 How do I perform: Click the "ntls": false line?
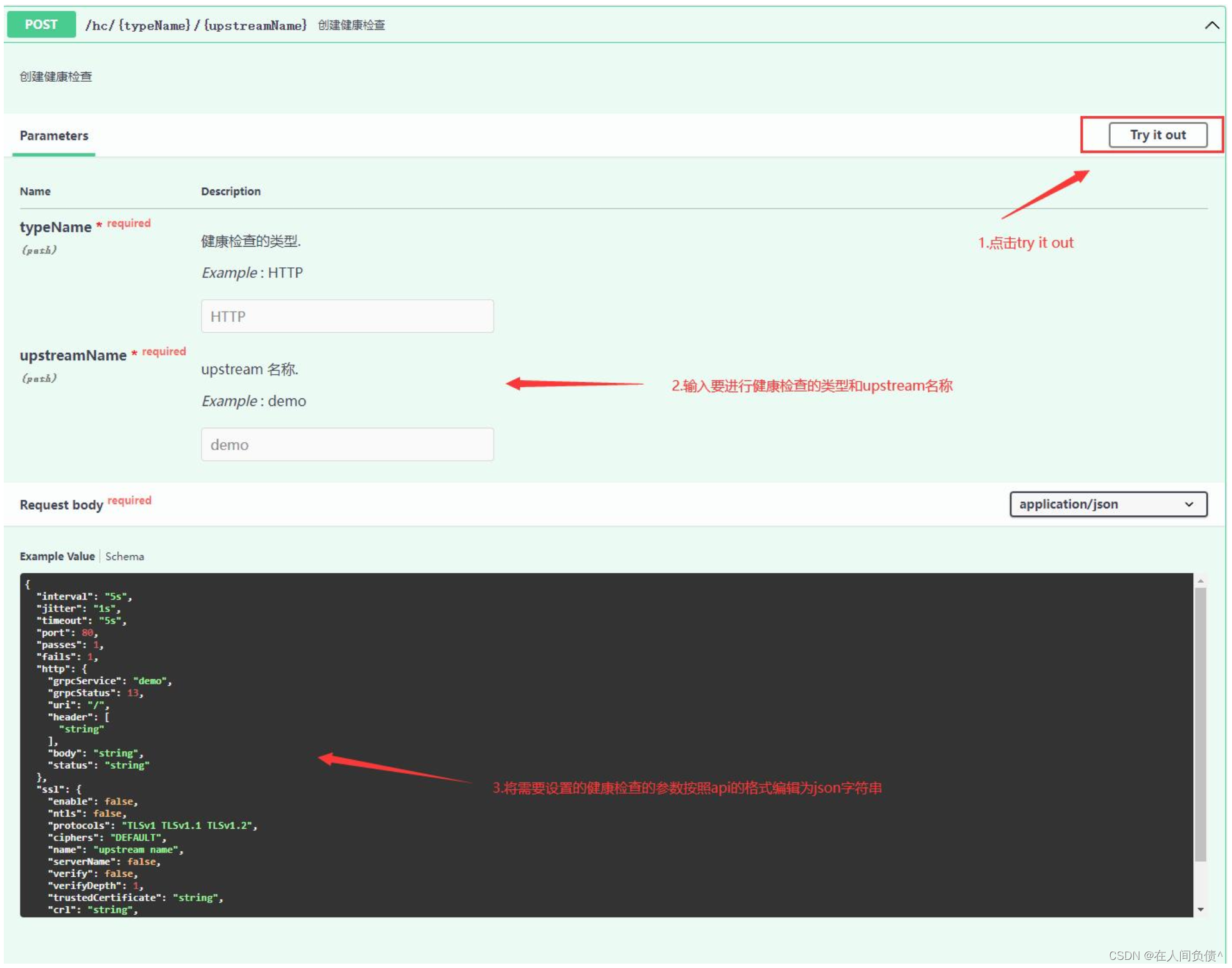point(87,813)
